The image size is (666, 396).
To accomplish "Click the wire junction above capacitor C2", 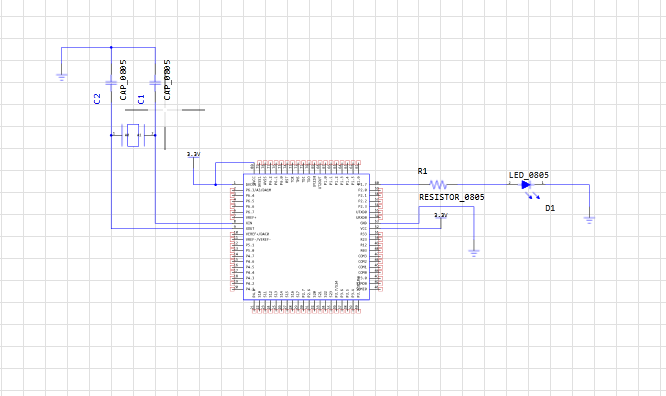I will (x=111, y=47).
